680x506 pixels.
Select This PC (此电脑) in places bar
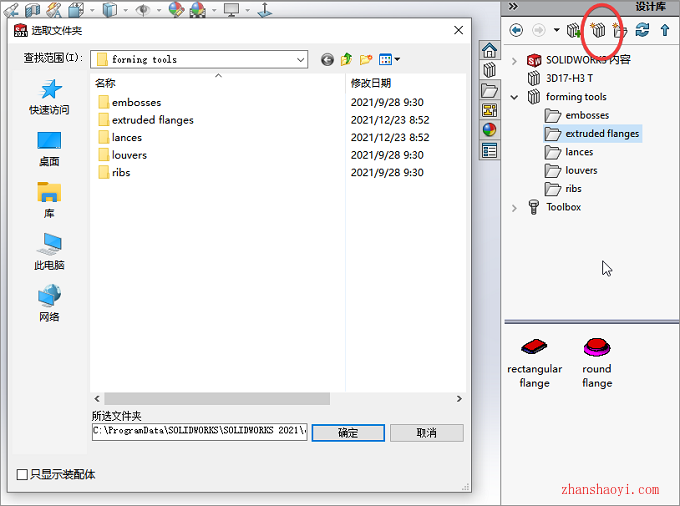[x=49, y=252]
